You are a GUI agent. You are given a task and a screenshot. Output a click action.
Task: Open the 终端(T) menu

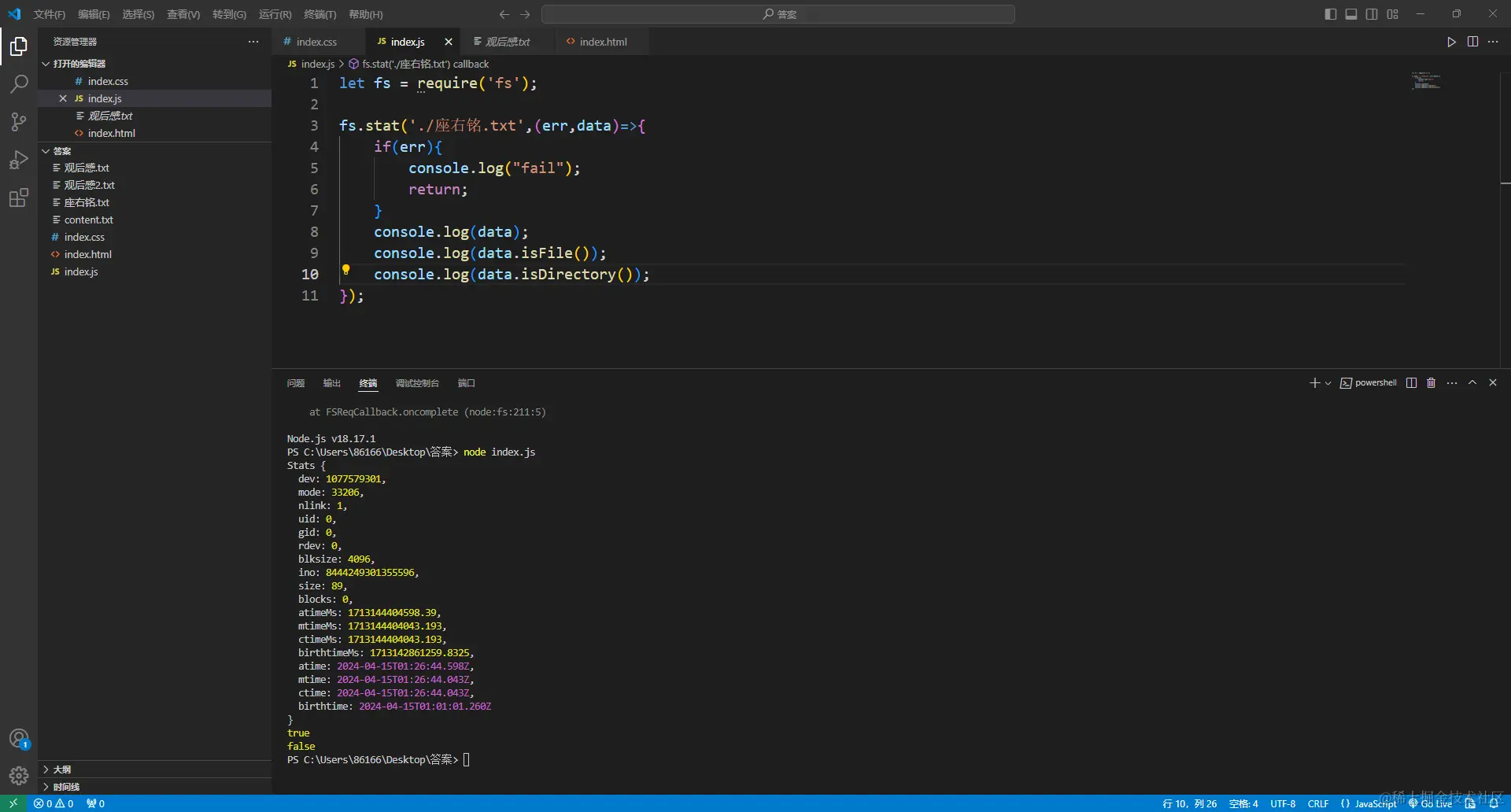point(320,14)
